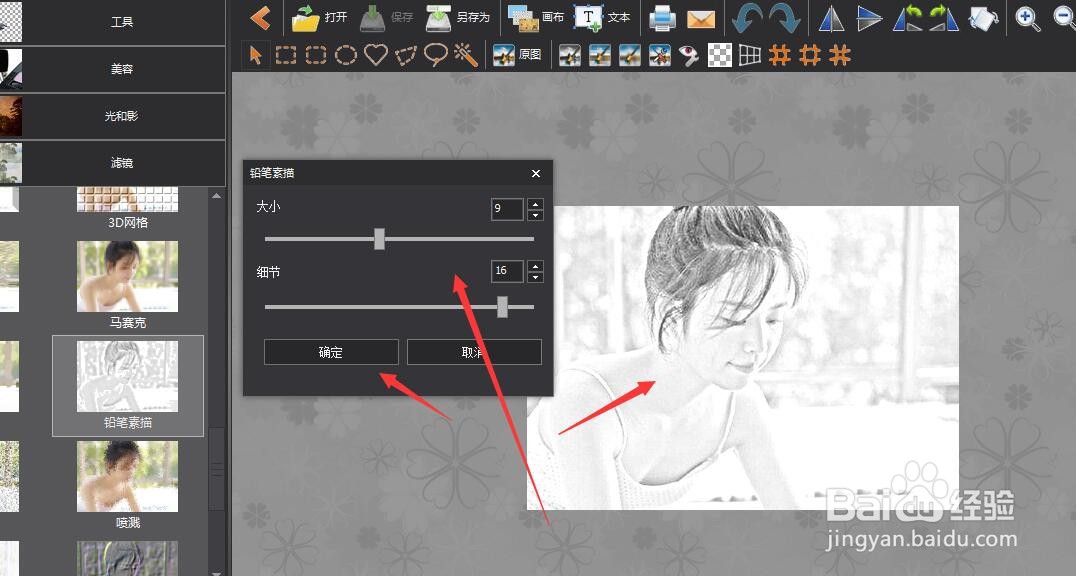Select the rectangle selection tool
The image size is (1076, 576).
[285, 55]
